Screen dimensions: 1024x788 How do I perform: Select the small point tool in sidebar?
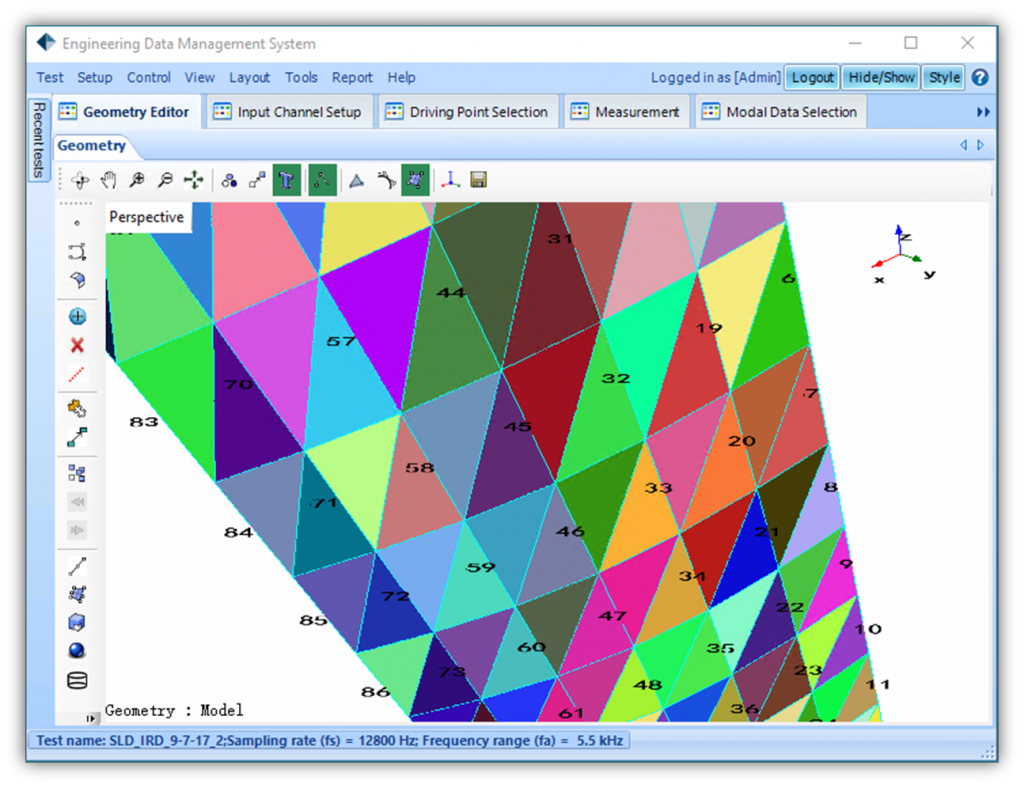(x=77, y=223)
